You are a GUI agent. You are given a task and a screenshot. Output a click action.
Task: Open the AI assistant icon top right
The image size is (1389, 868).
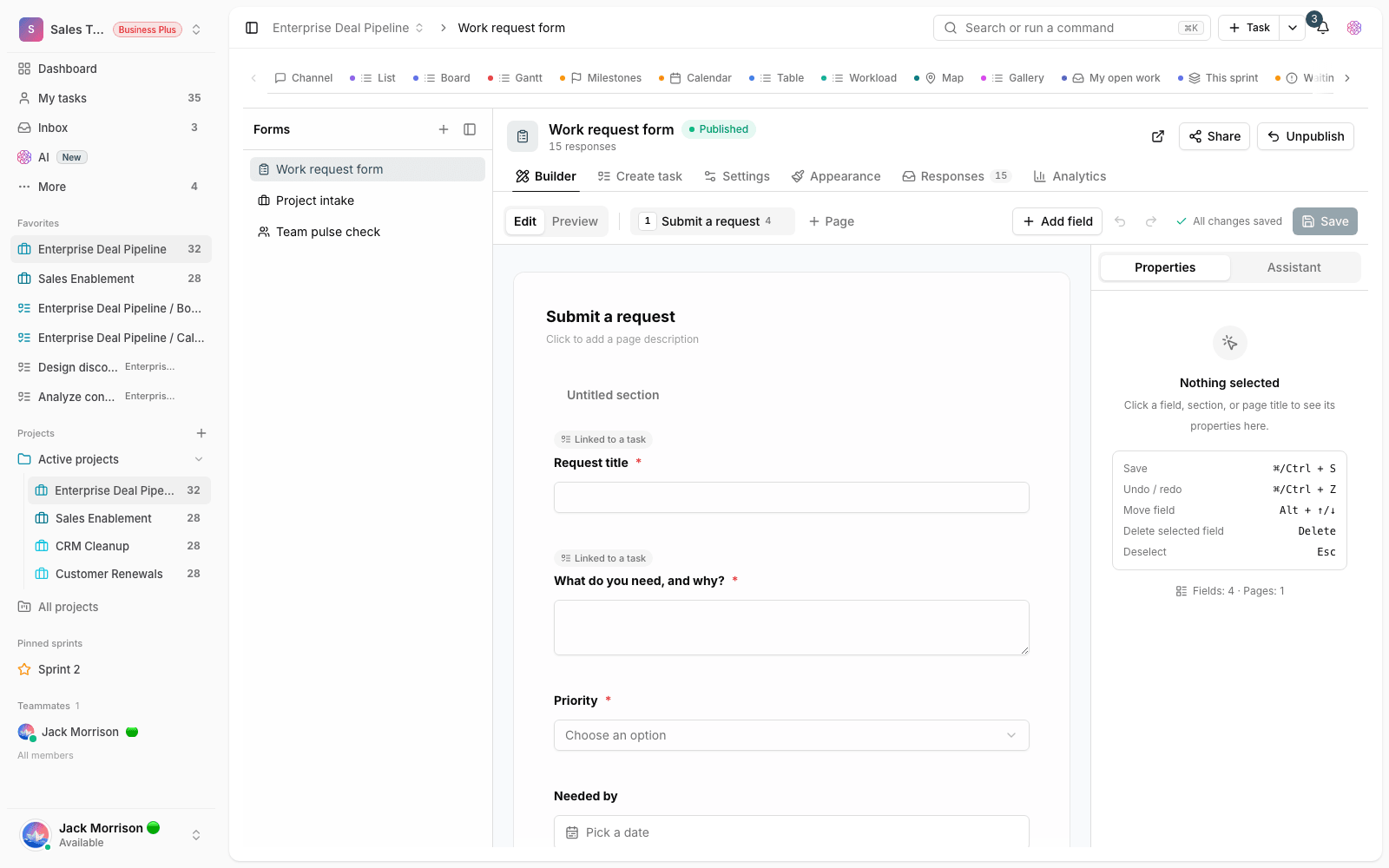coord(1354,28)
